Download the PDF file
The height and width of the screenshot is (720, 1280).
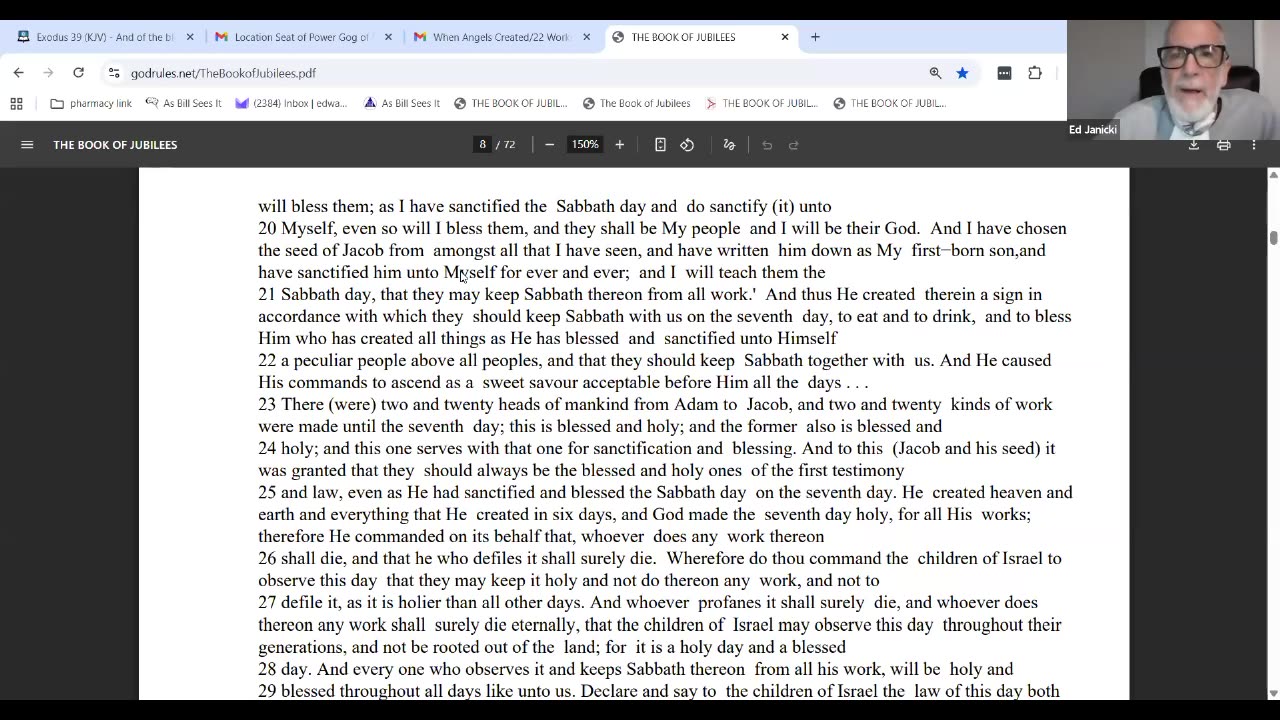coord(1193,145)
